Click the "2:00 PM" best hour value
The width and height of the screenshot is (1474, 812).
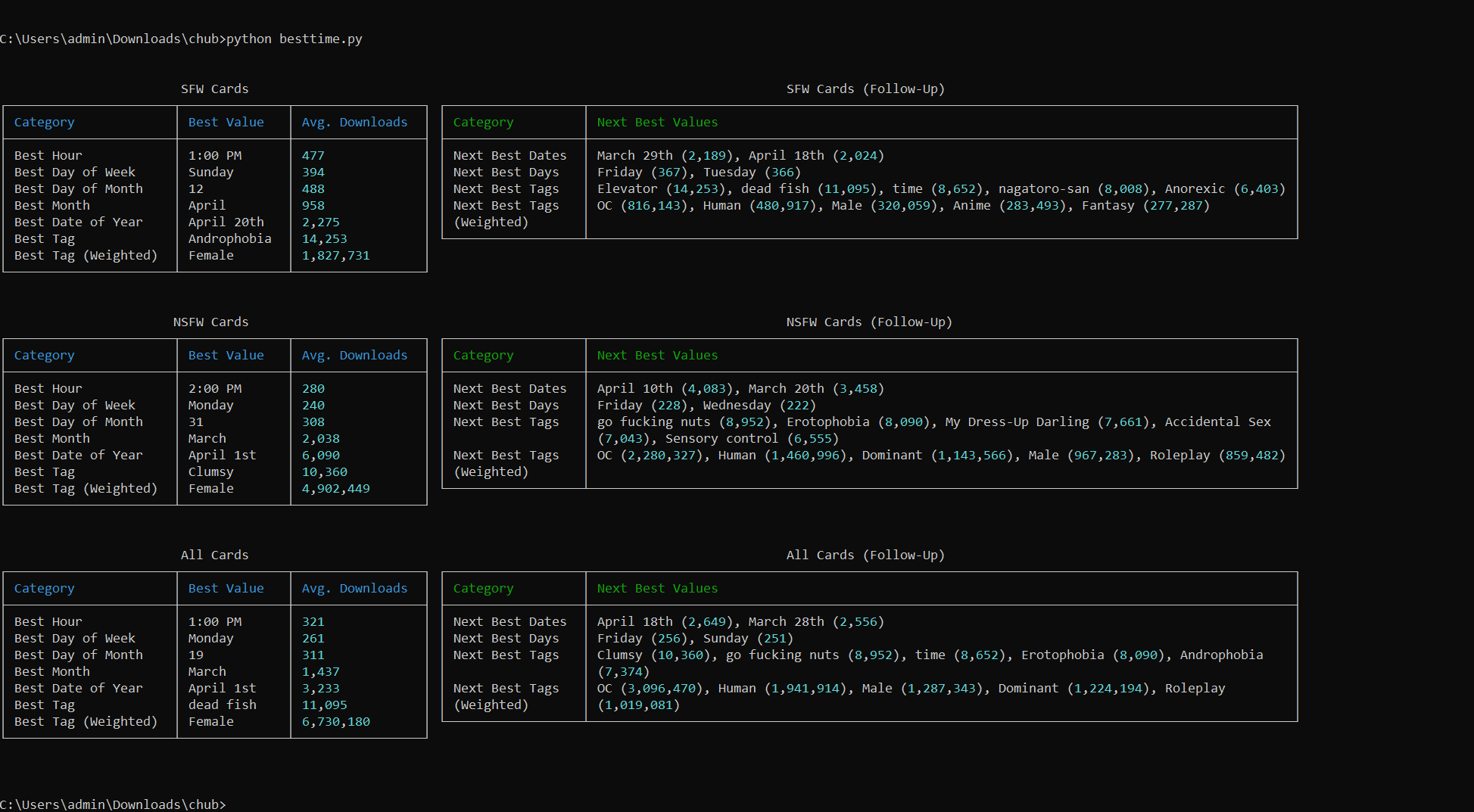[214, 388]
